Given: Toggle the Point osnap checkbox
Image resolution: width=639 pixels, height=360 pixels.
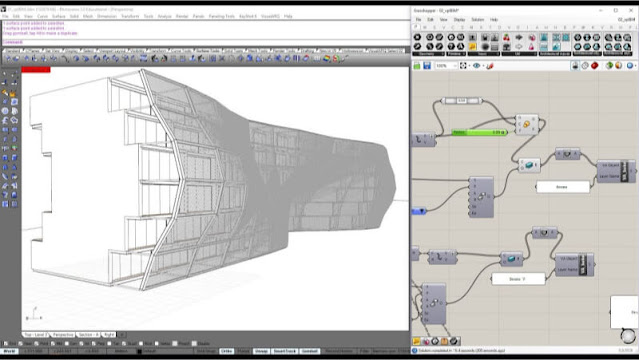Looking at the screenshot, I should (36, 344).
